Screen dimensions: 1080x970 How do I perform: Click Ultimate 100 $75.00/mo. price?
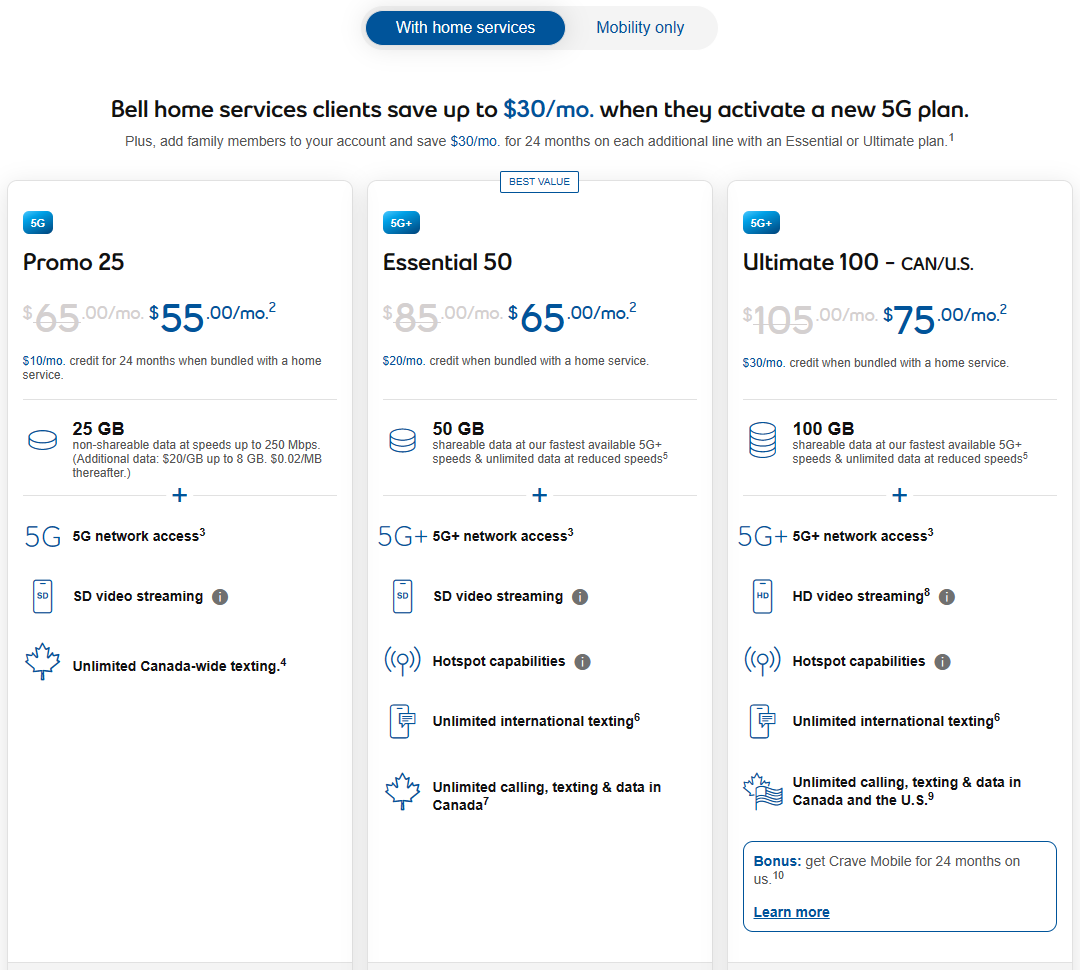point(944,319)
